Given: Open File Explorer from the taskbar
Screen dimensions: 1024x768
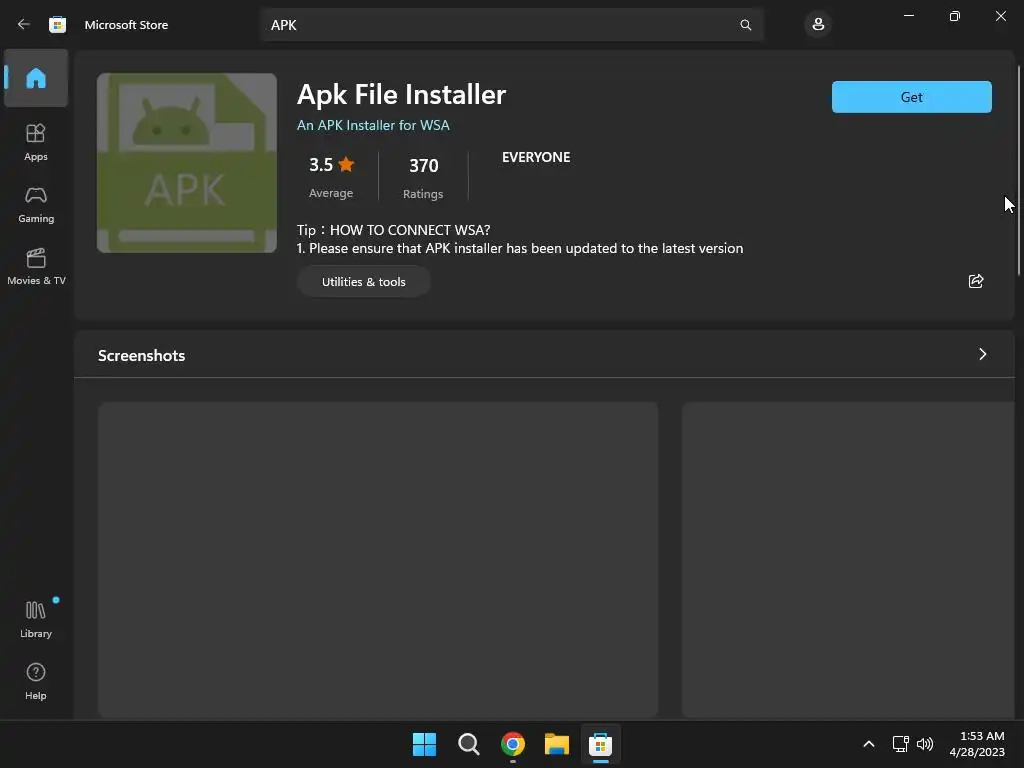Looking at the screenshot, I should tap(556, 744).
